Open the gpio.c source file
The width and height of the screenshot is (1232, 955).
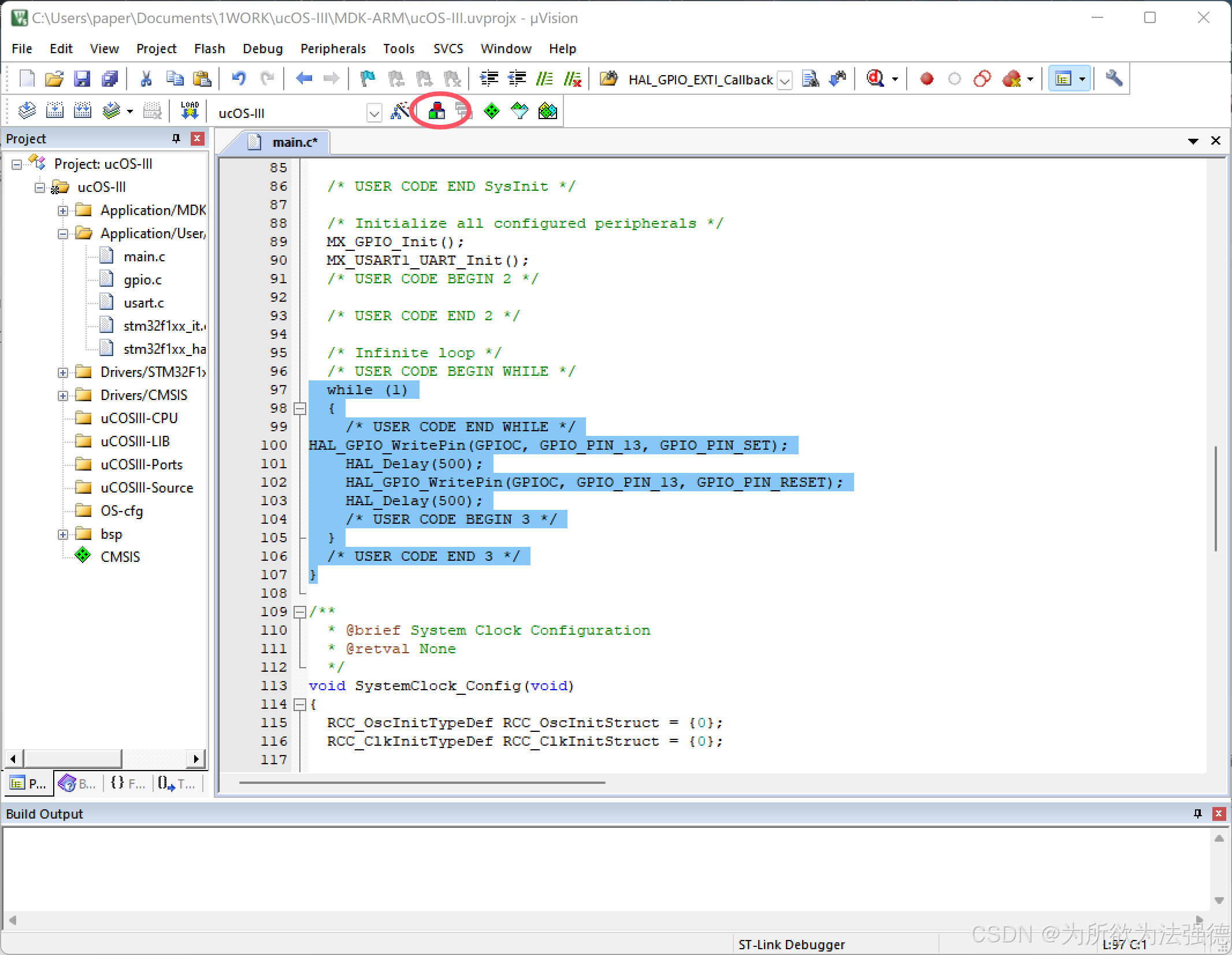[x=142, y=280]
